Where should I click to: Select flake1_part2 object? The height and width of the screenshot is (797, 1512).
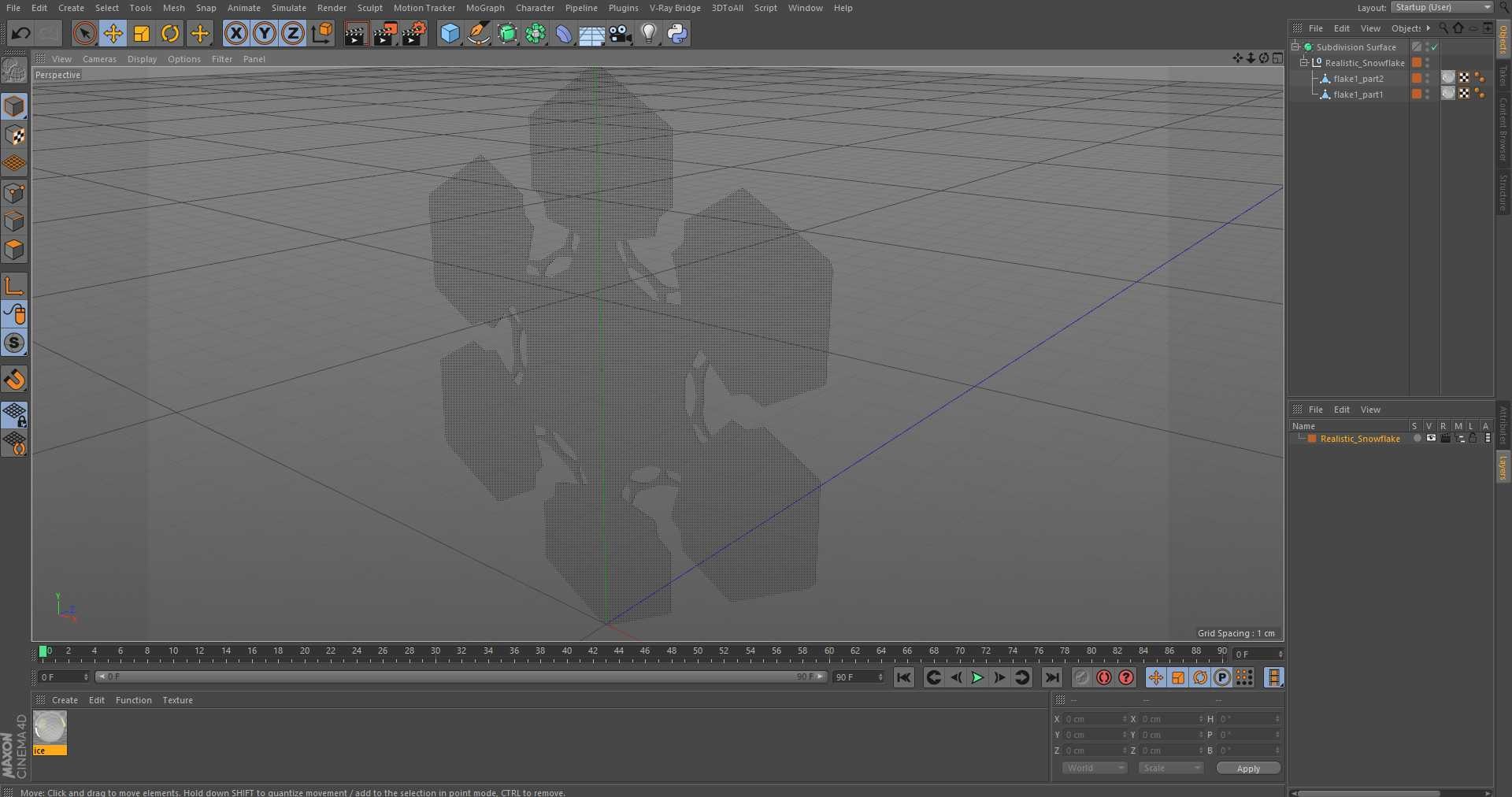click(1358, 79)
